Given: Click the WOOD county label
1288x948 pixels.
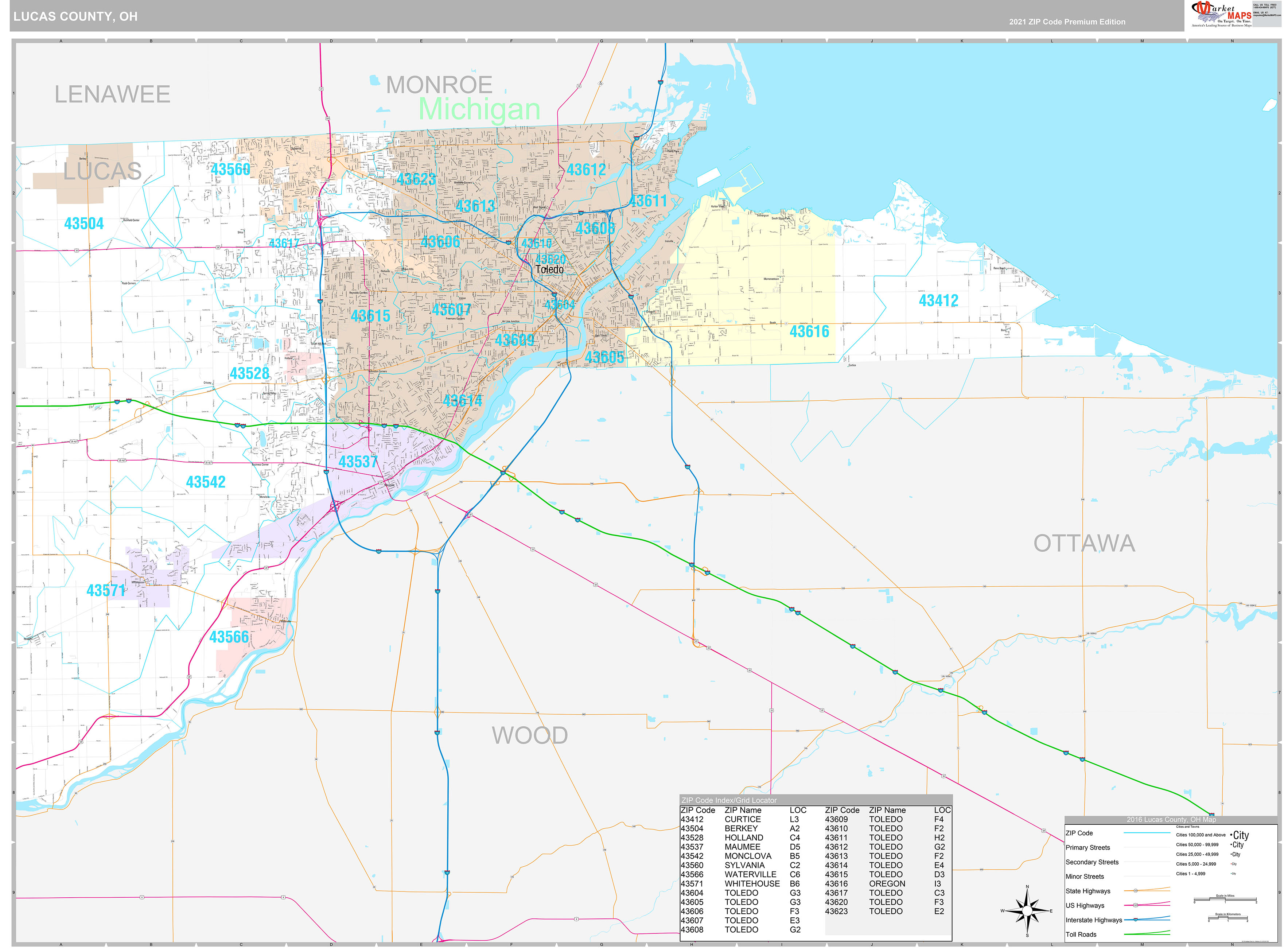Looking at the screenshot, I should [530, 735].
